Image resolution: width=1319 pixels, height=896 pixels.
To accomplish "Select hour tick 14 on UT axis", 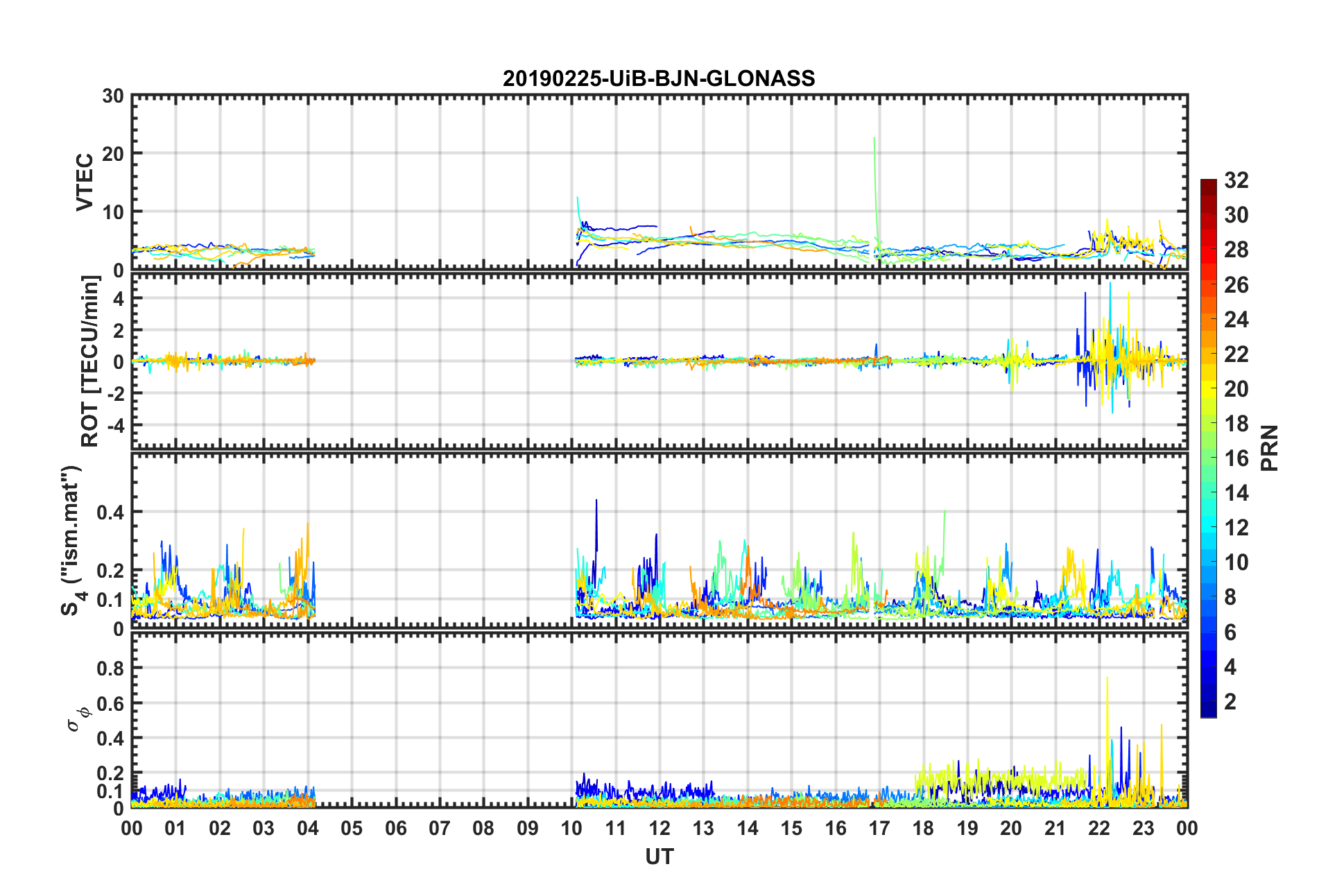I will click(x=748, y=828).
